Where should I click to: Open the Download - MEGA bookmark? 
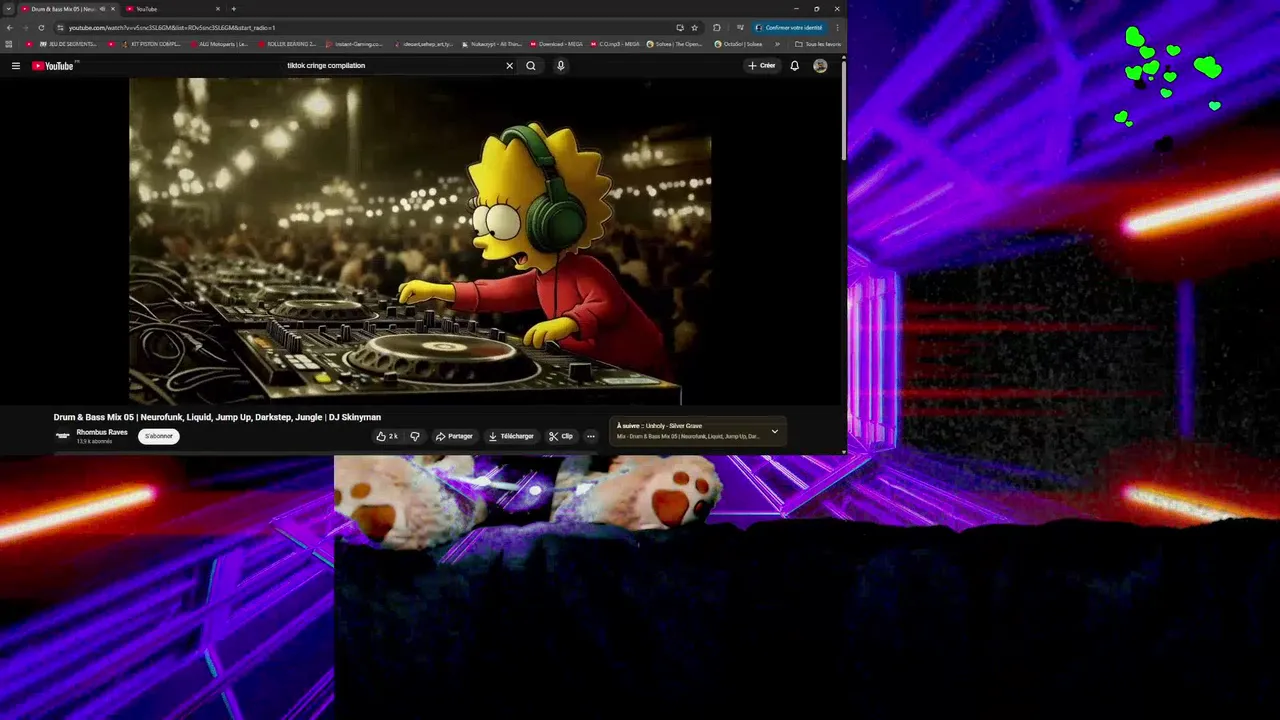[x=556, y=44]
